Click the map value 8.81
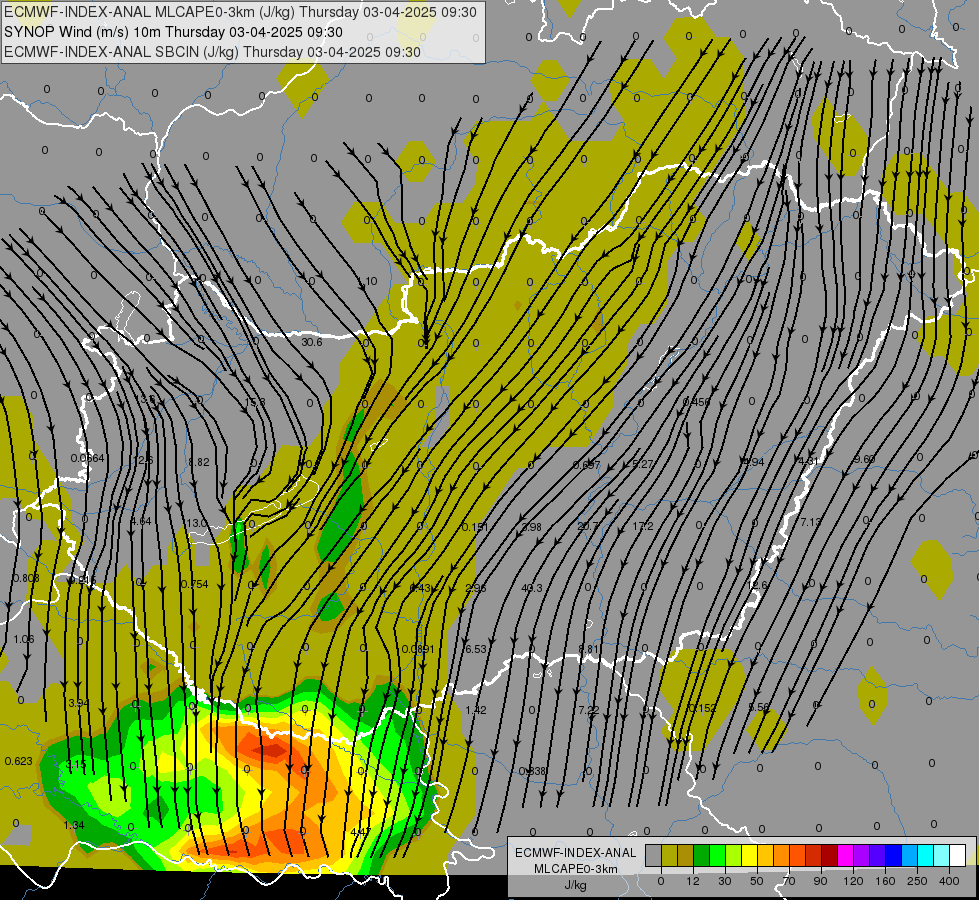The image size is (979, 900). [x=589, y=649]
